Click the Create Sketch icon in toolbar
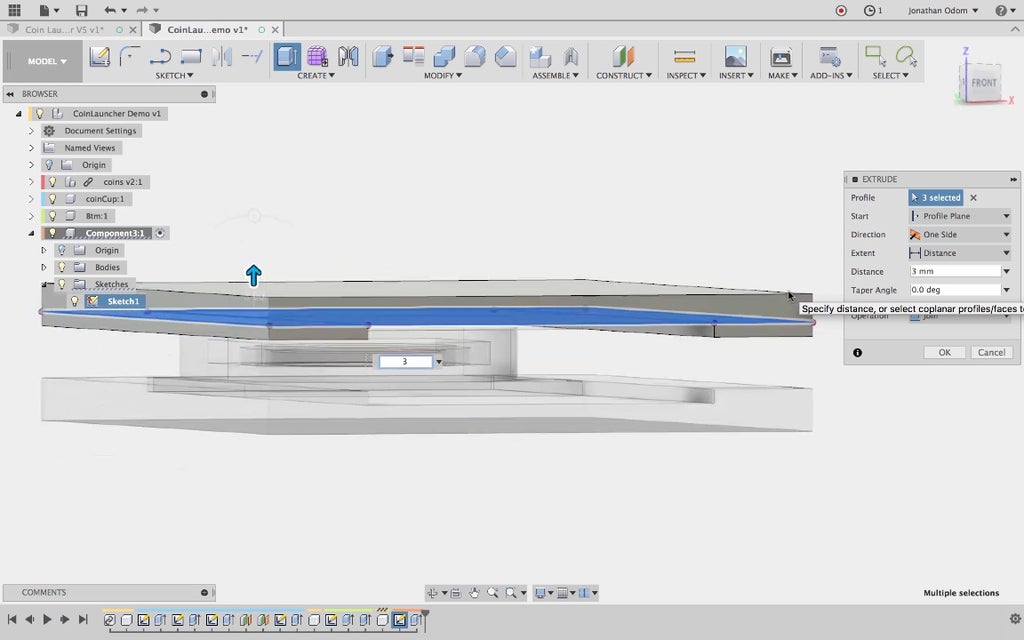This screenshot has height=640, width=1024. 100,57
